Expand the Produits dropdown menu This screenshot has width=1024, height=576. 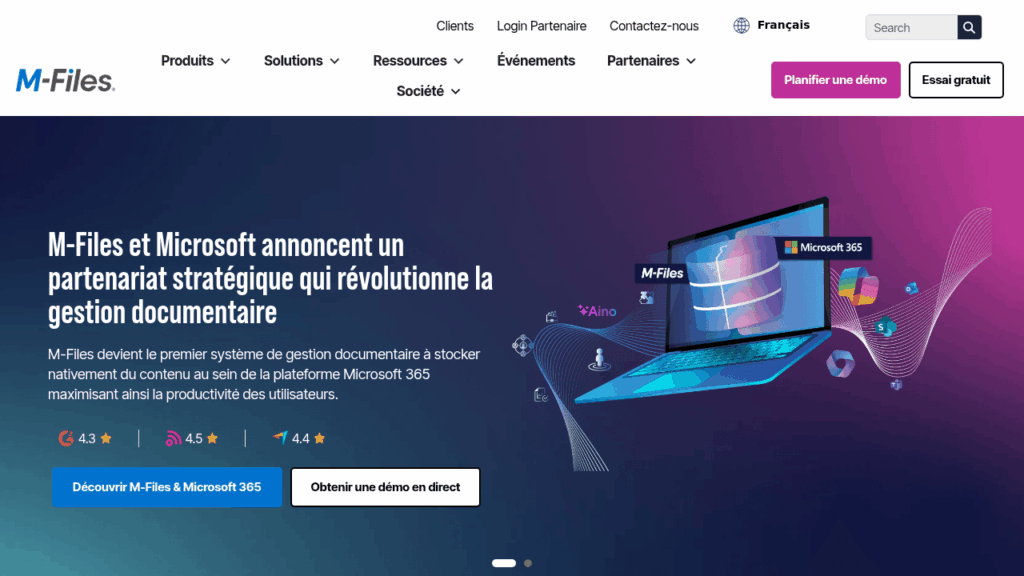point(195,61)
